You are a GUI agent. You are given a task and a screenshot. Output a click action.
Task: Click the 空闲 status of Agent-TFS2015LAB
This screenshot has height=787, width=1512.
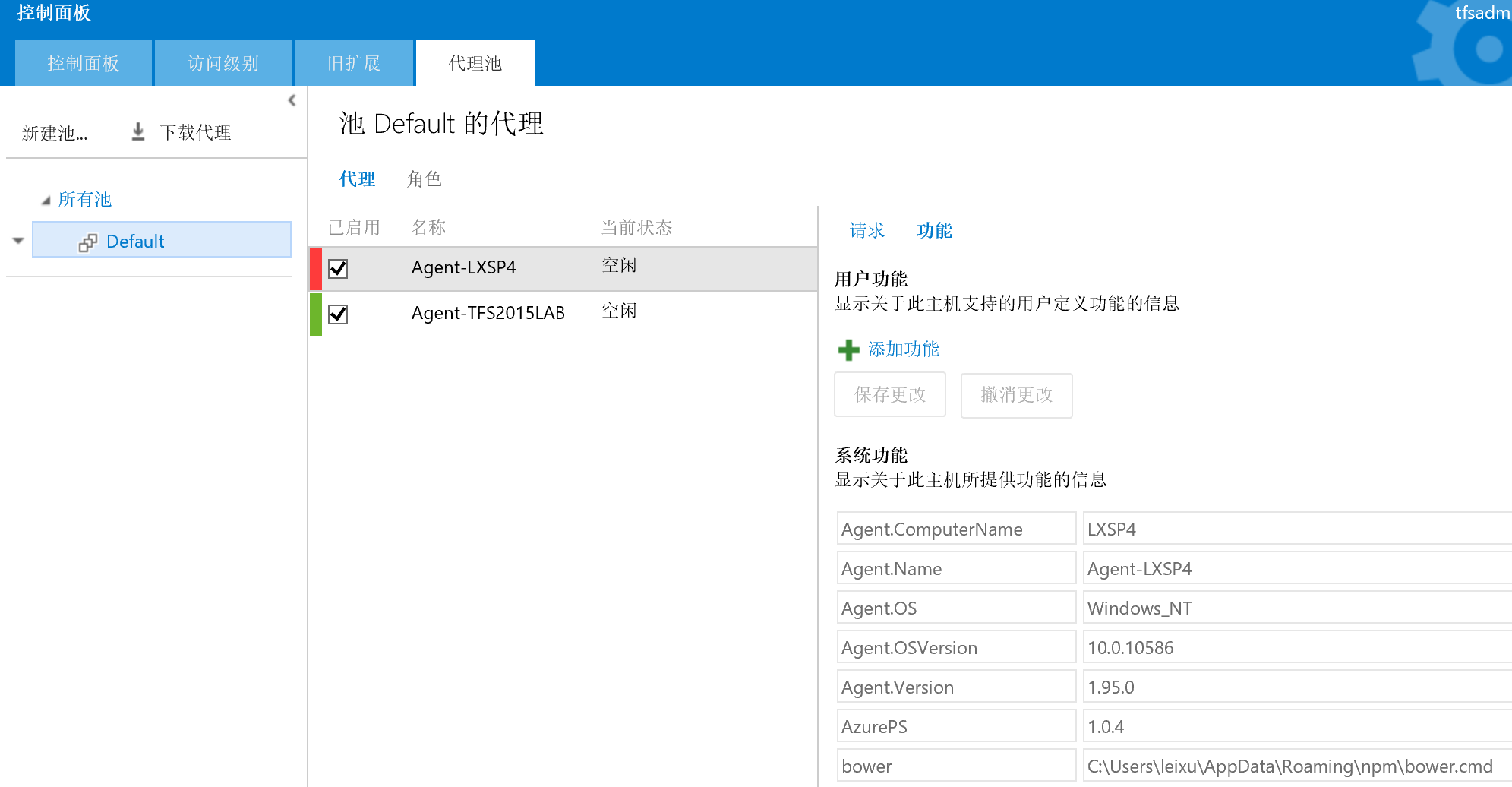tap(619, 311)
